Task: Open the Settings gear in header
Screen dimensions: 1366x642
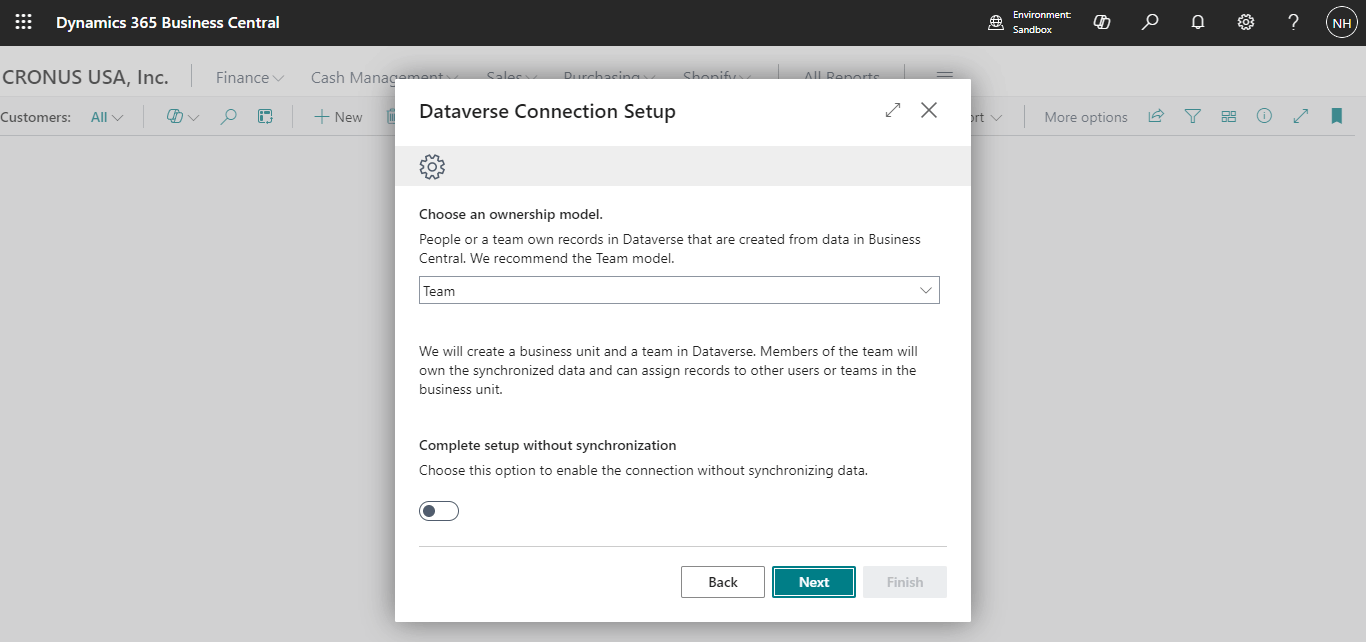Action: coord(1246,22)
